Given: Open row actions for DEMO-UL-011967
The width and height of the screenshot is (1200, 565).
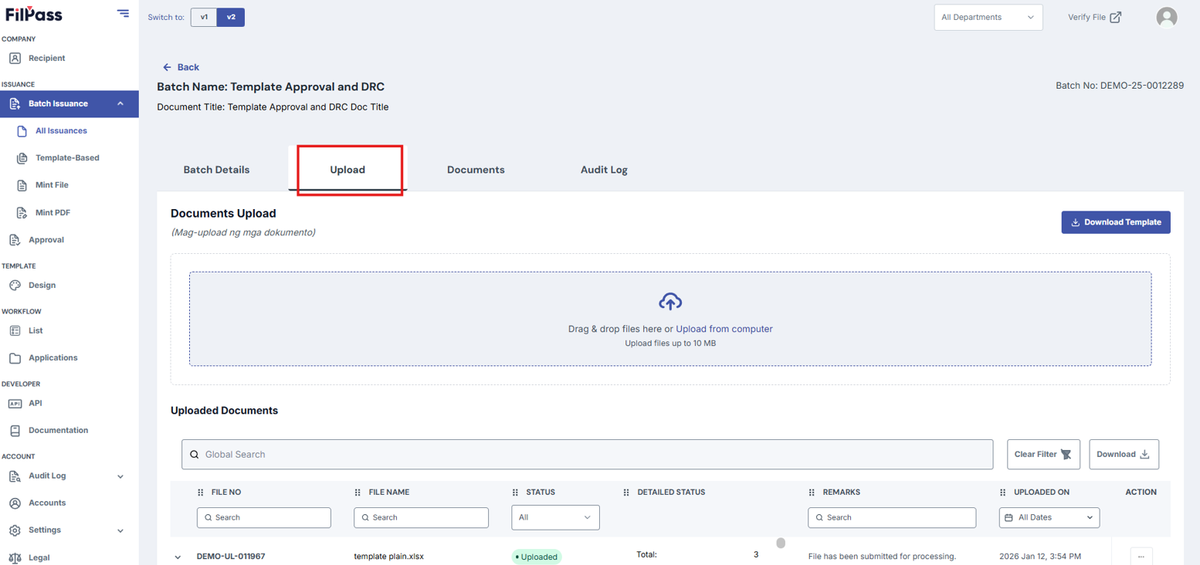Looking at the screenshot, I should 1141,556.
